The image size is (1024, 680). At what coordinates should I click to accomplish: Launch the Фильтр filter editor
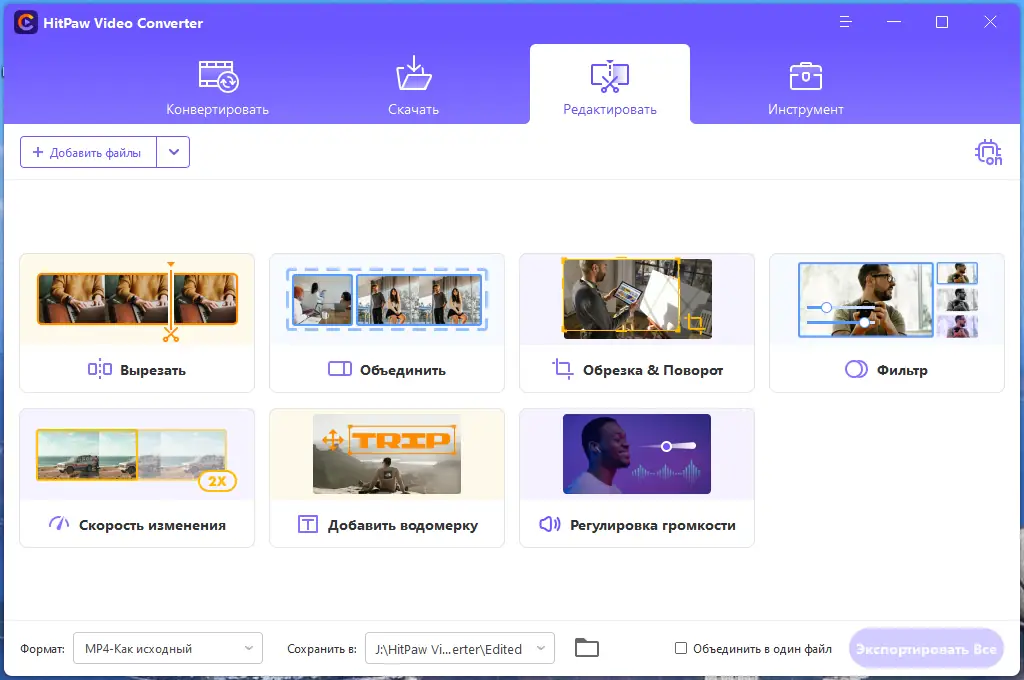click(886, 322)
